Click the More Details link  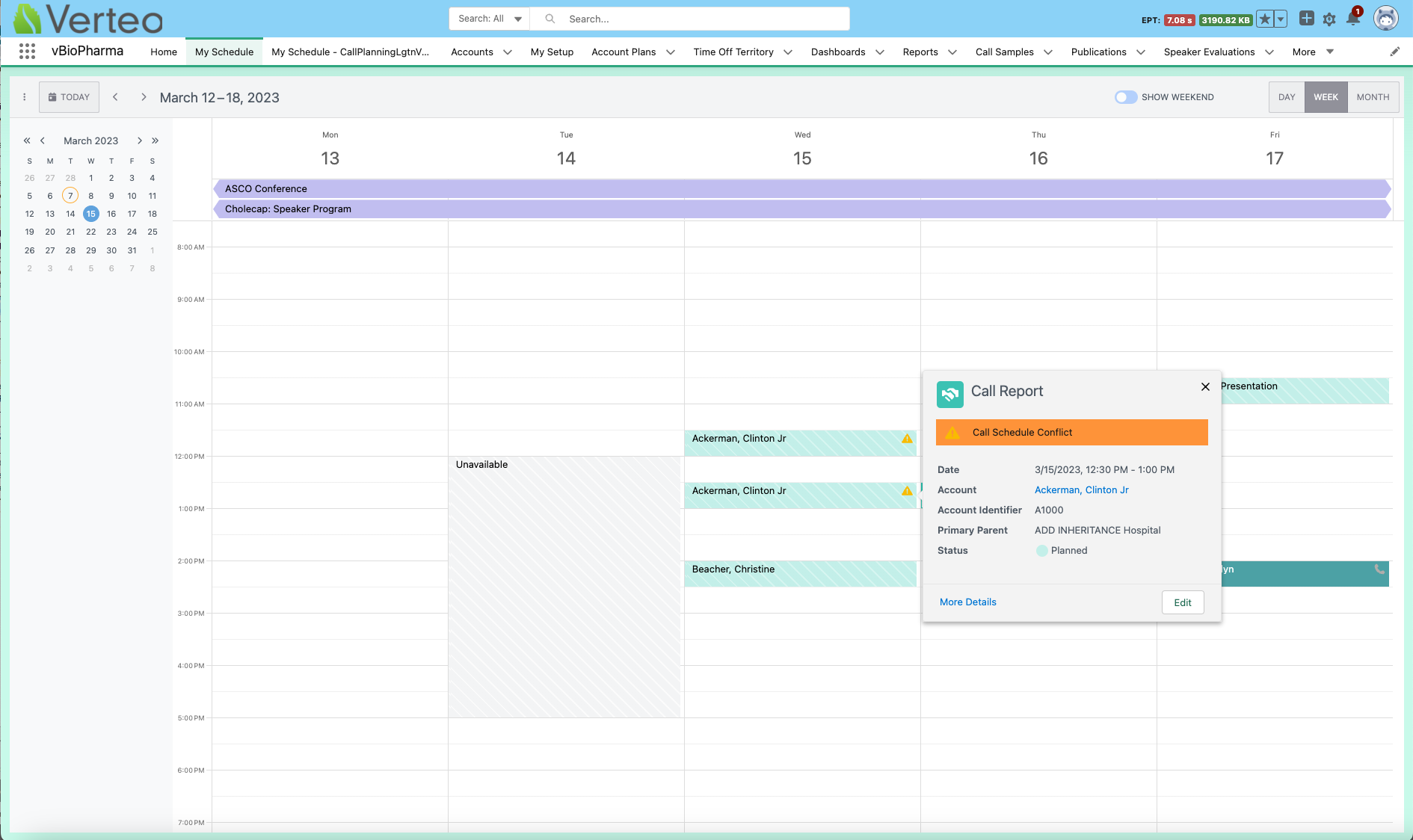click(x=967, y=602)
